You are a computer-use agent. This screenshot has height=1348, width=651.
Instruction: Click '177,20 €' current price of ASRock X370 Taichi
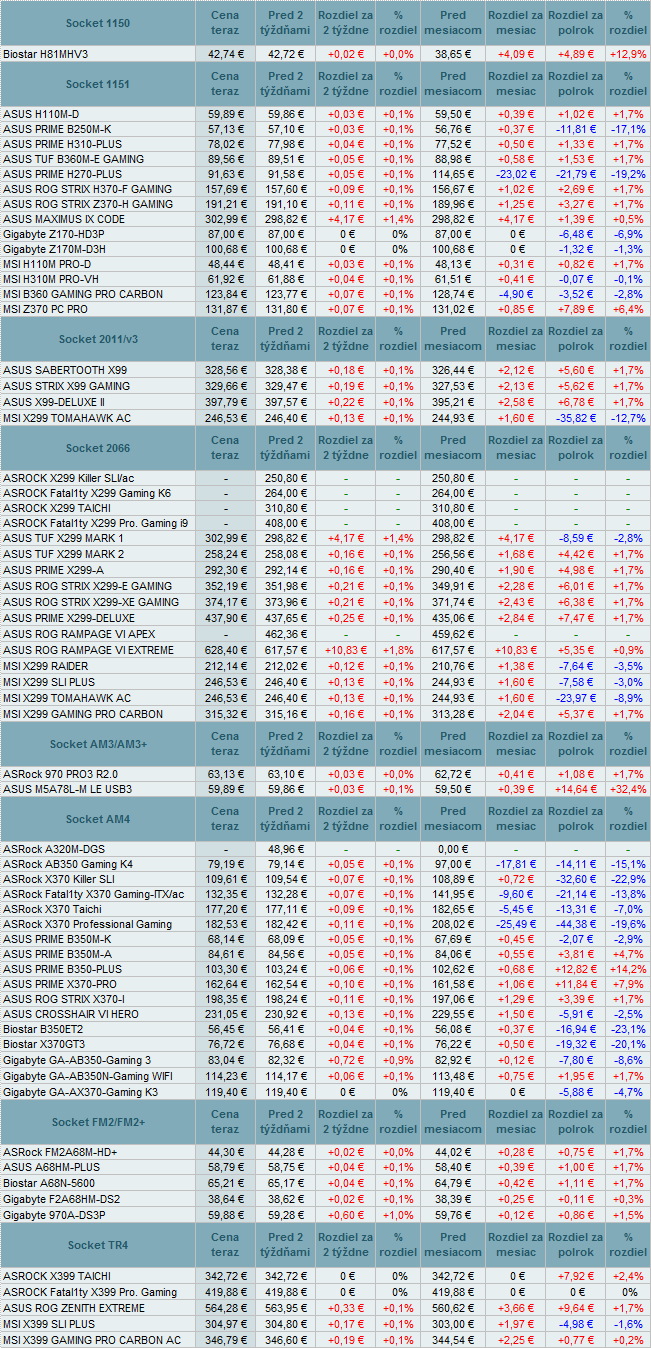[226, 909]
